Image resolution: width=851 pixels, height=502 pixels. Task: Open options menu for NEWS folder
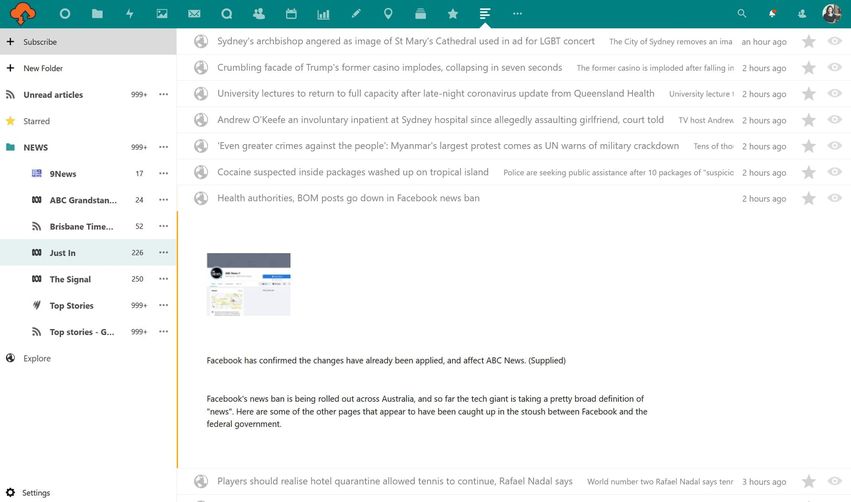click(163, 147)
